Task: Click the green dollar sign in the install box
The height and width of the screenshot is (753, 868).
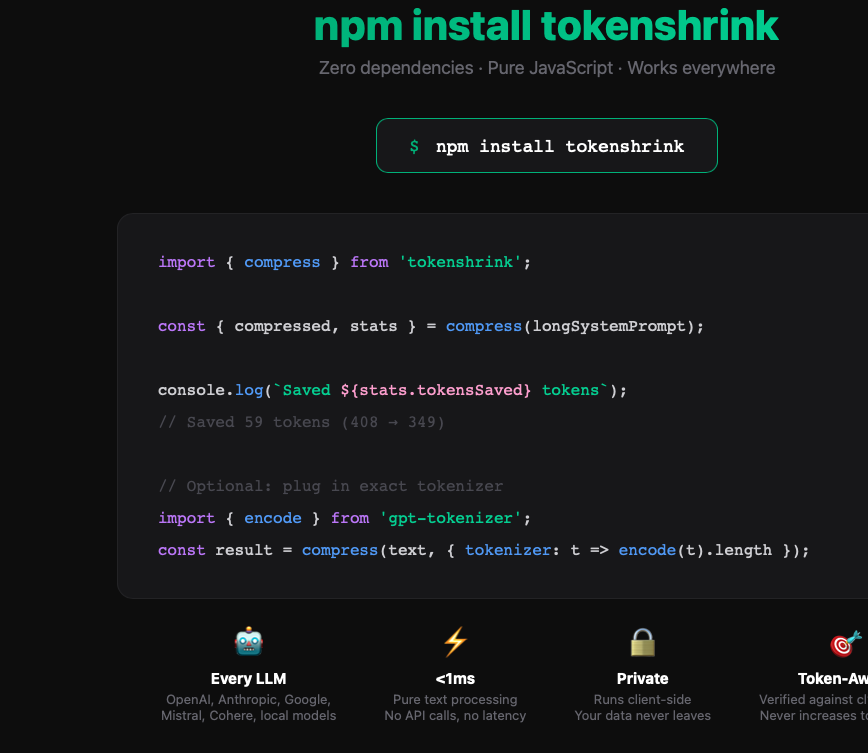Action: 413,145
